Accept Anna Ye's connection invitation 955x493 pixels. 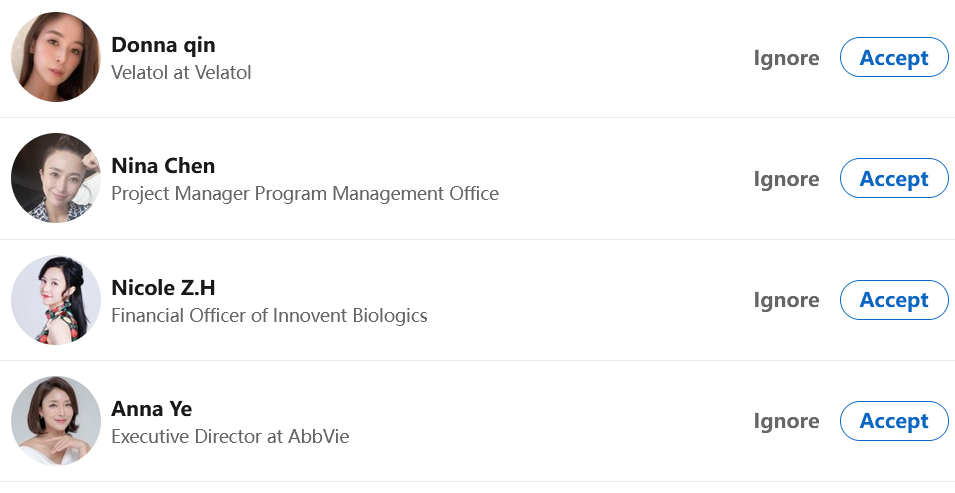pos(894,421)
